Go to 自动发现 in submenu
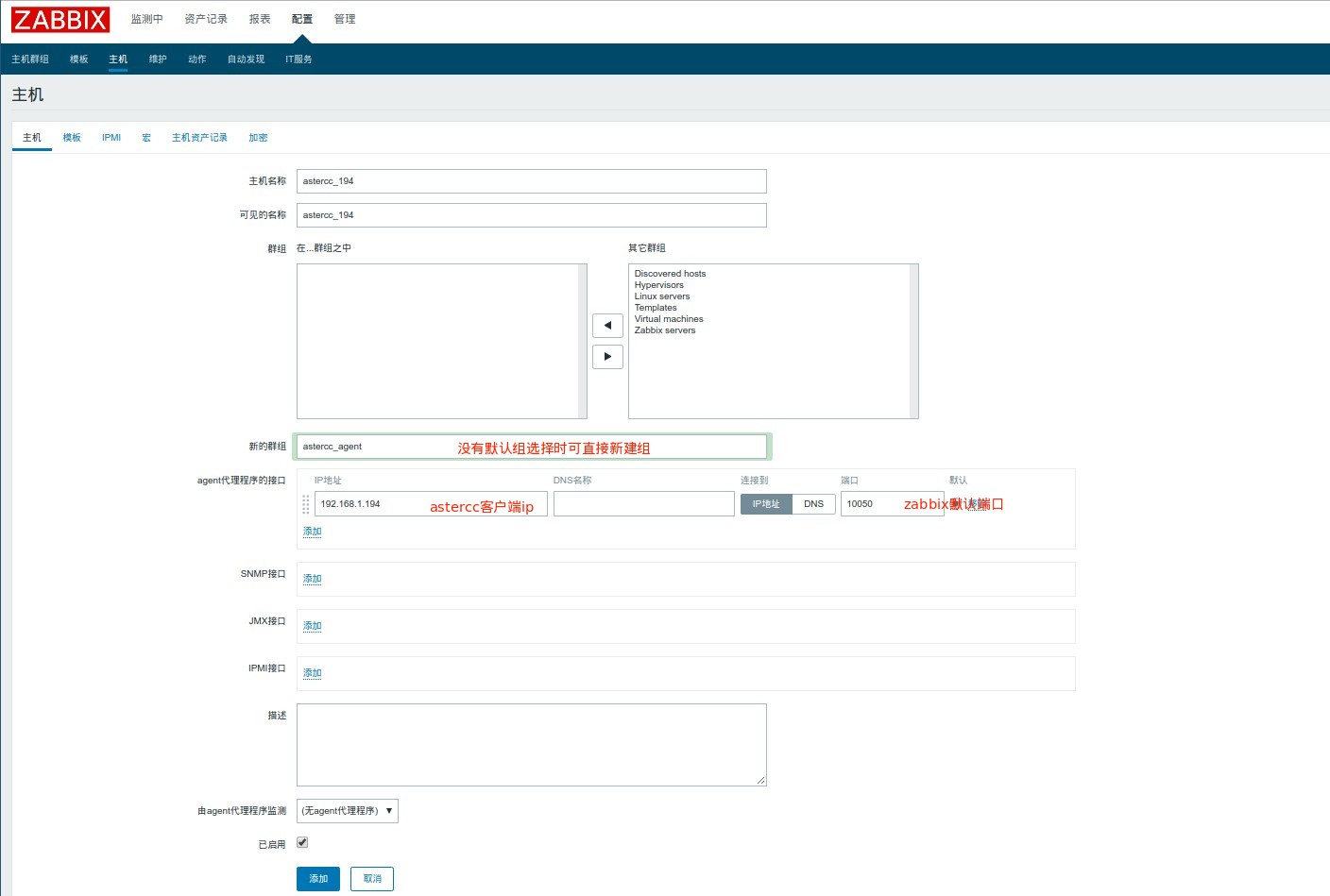 pyautogui.click(x=246, y=59)
